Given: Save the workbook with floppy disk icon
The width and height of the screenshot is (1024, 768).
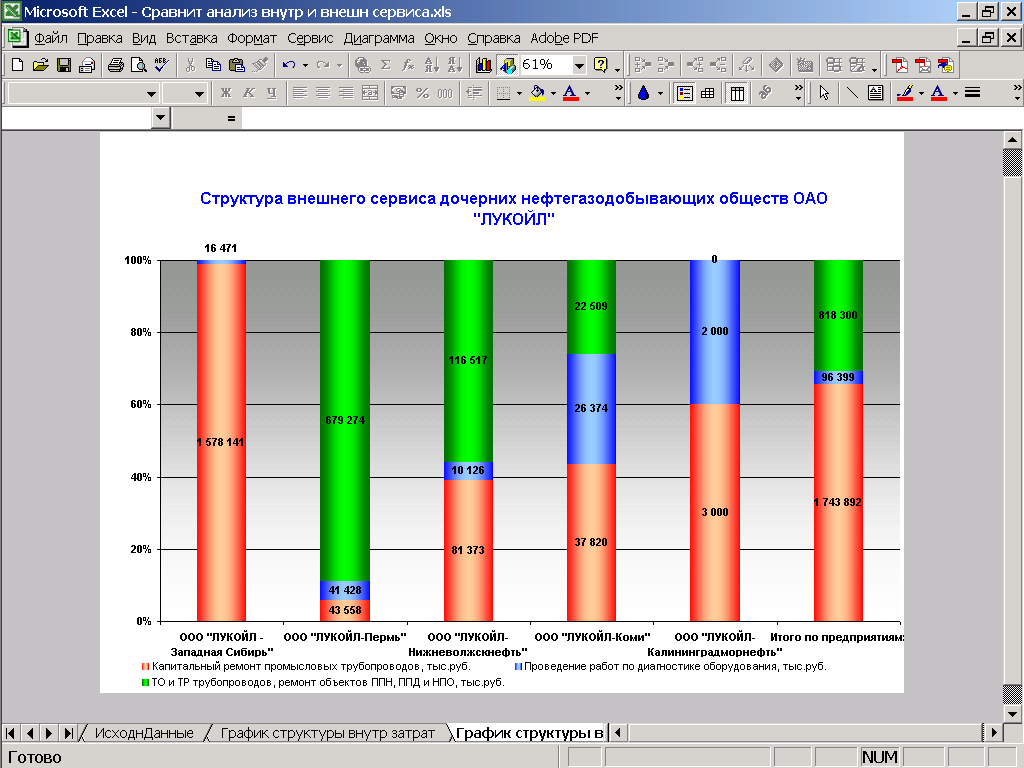Looking at the screenshot, I should [x=63, y=65].
